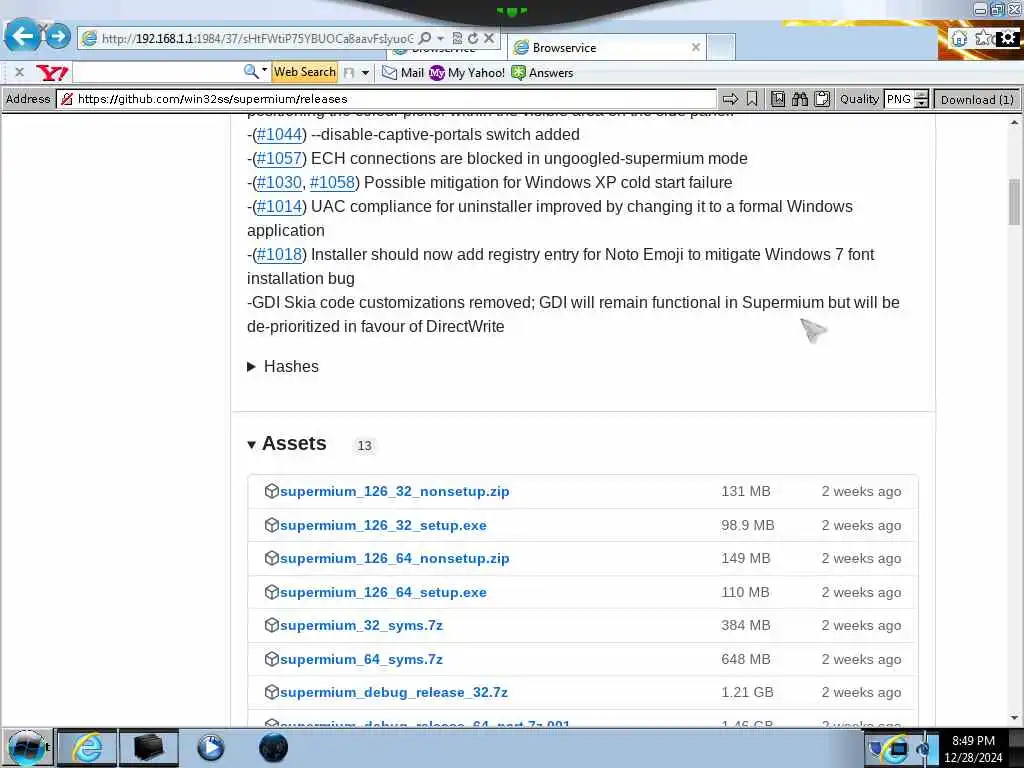This screenshot has width=1024, height=768.
Task: Stop loading with the X in address box
Action: click(488, 39)
